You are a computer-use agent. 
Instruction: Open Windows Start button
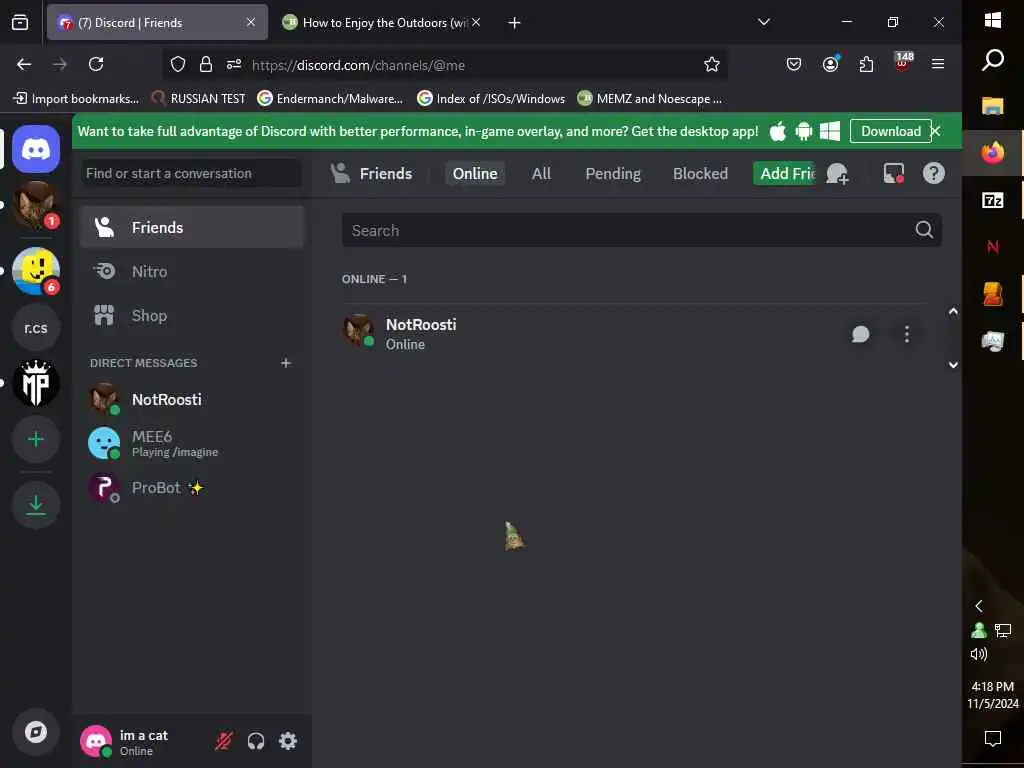(x=993, y=20)
